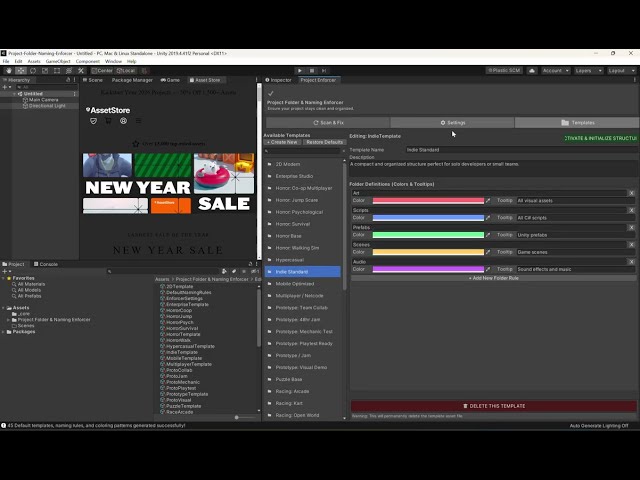Open the Hierarchy create plus dropdown
The width and height of the screenshot is (640, 480).
coord(6,87)
